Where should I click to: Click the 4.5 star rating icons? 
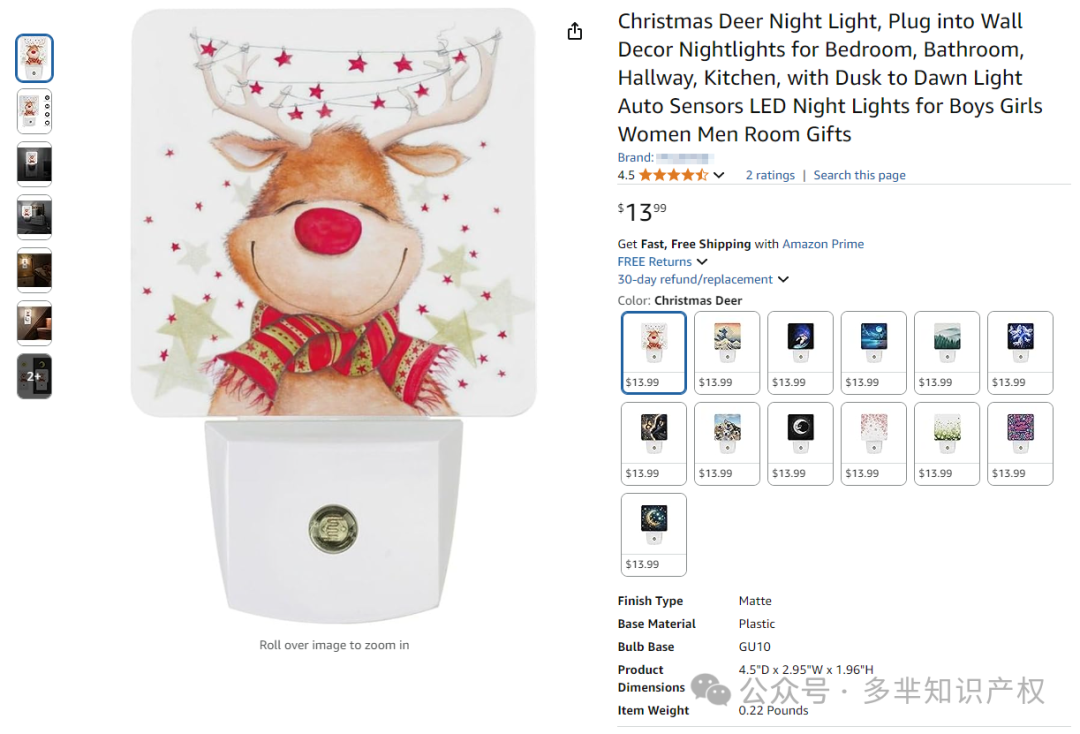(x=673, y=175)
